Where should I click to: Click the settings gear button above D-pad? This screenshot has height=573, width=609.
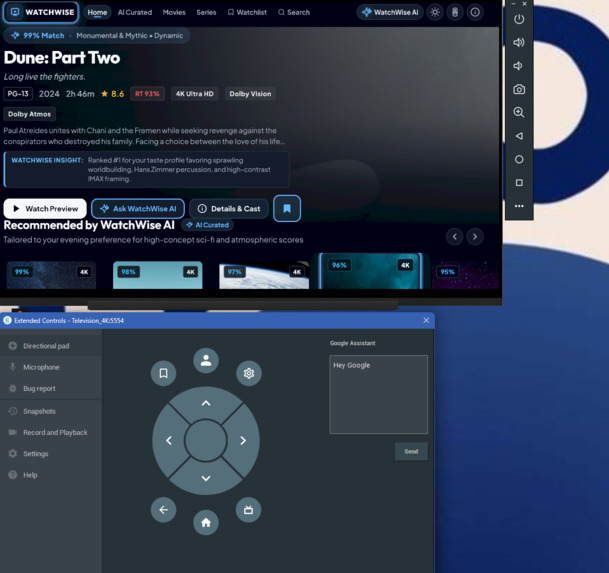(x=249, y=373)
